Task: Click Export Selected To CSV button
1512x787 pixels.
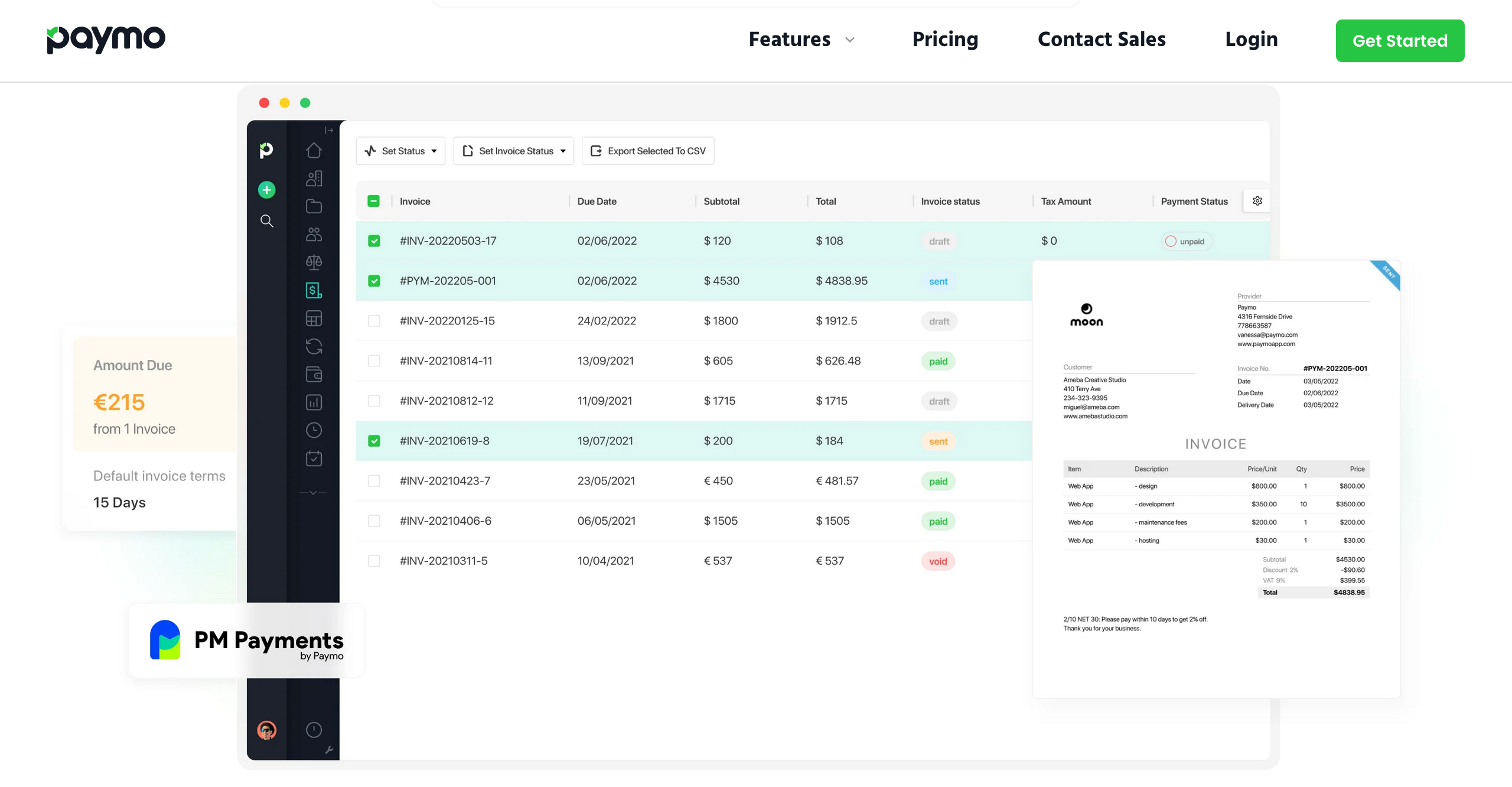Action: pos(648,151)
